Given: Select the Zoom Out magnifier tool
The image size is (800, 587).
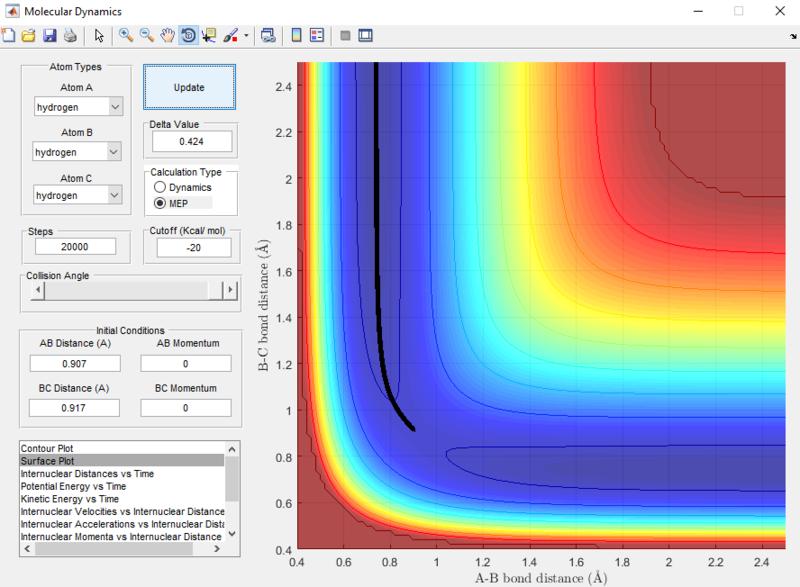Looking at the screenshot, I should 146,35.
